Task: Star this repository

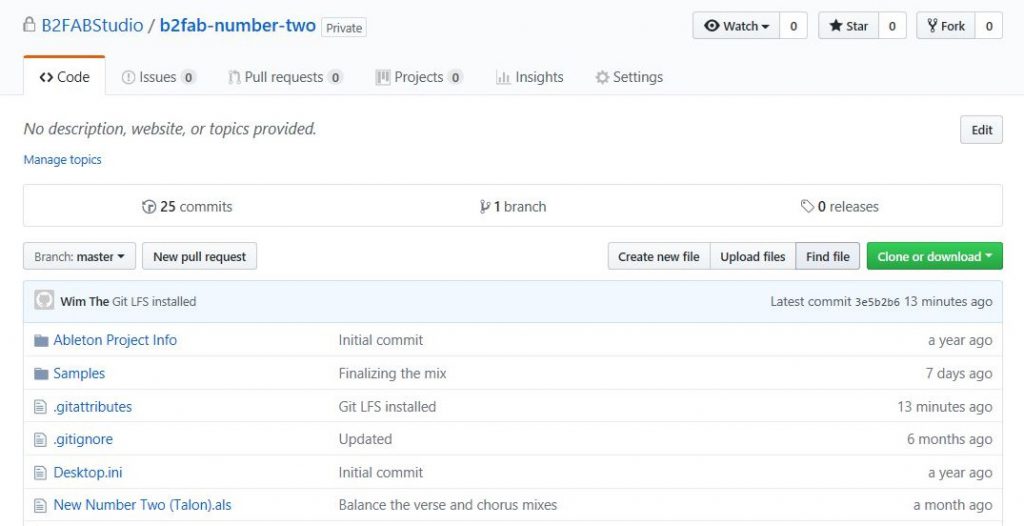Action: tap(848, 26)
